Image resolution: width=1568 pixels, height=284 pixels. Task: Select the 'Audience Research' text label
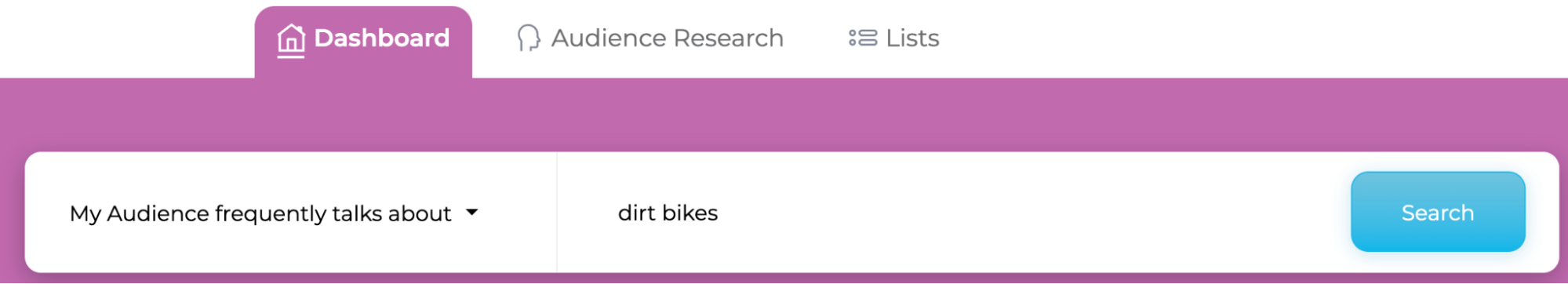[668, 38]
